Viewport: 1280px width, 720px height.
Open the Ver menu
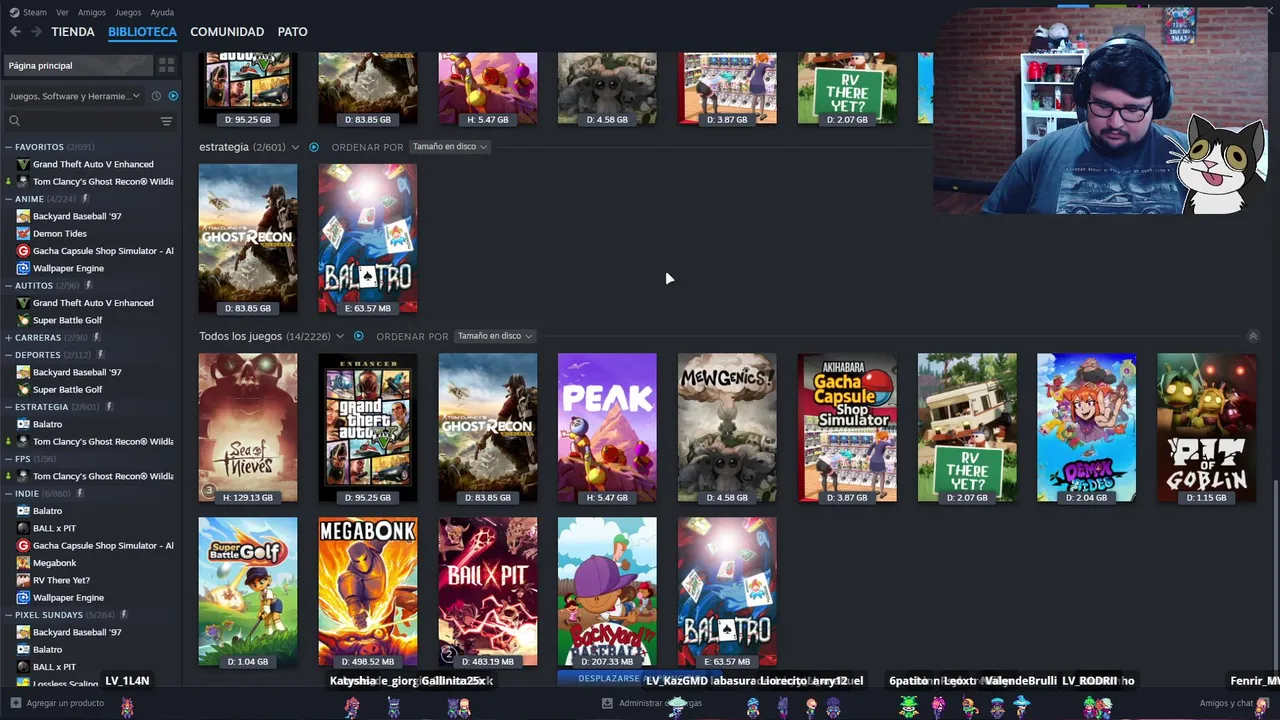coord(62,12)
